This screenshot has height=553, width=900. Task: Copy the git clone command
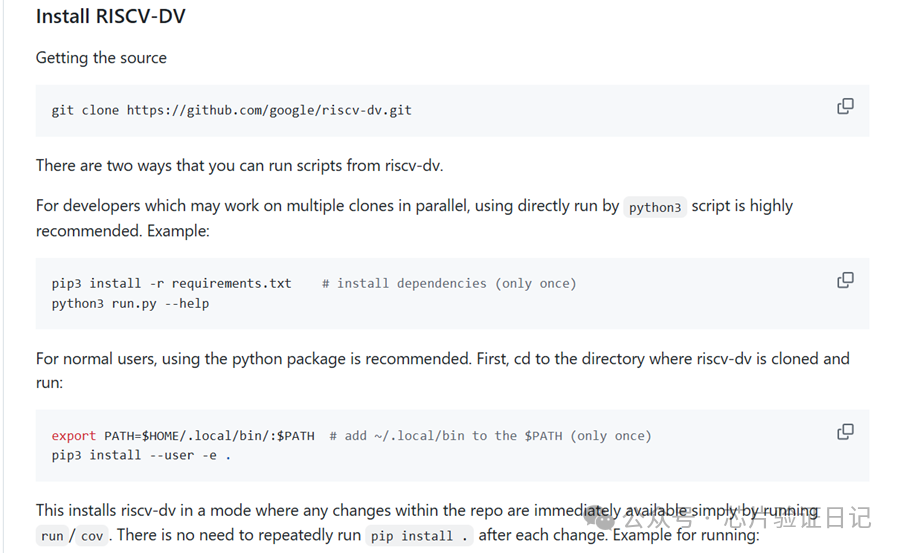tap(845, 106)
